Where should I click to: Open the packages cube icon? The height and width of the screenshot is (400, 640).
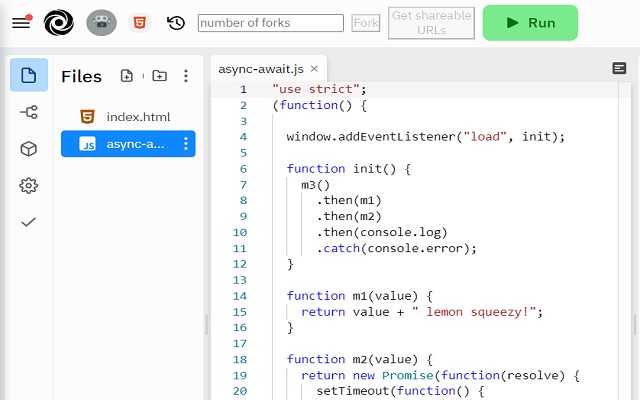tap(29, 149)
